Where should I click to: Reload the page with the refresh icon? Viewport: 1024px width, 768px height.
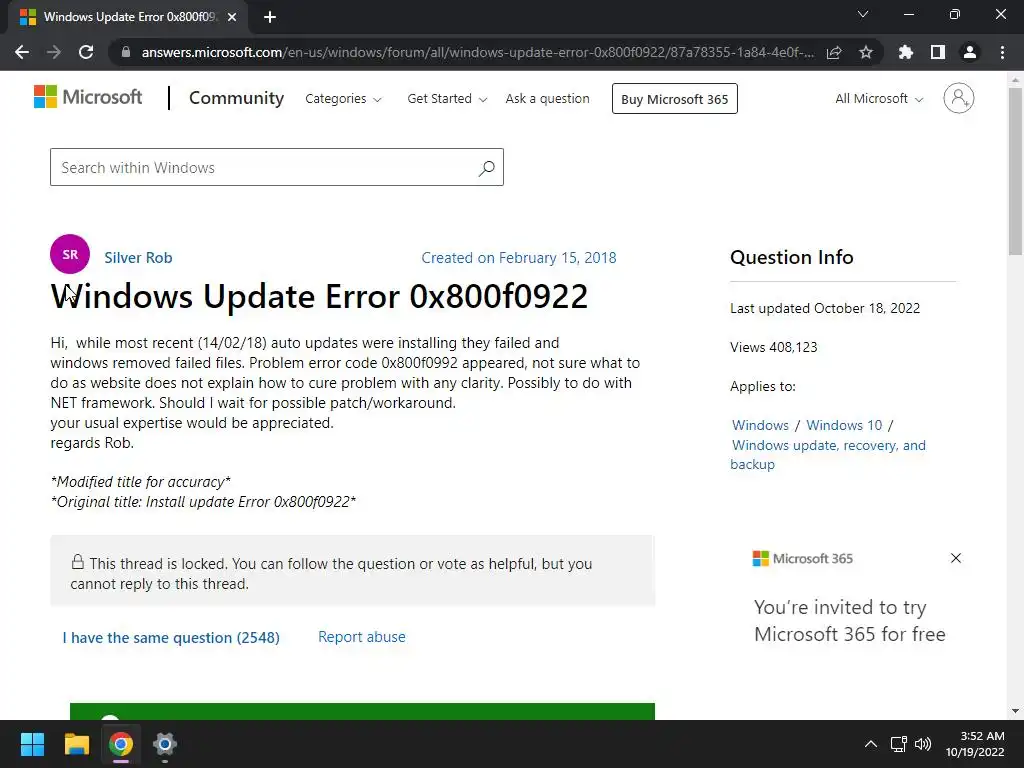point(86,52)
